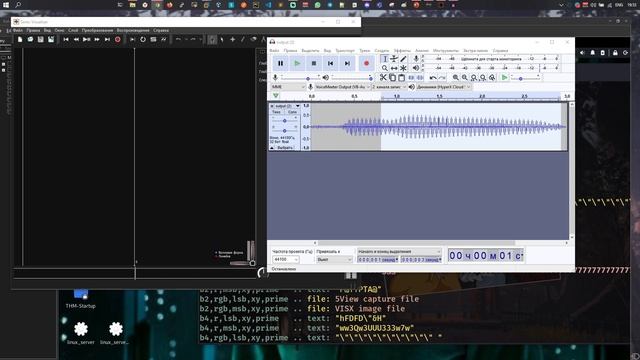
Task: Skip to start in Audacity
Action: click(330, 63)
